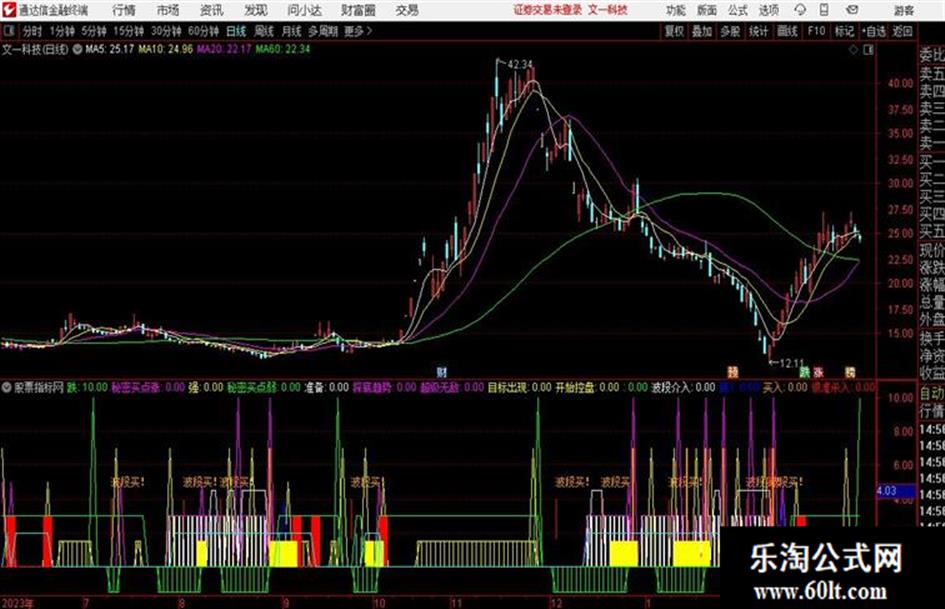Click the 叠加 overlay button

(702, 31)
